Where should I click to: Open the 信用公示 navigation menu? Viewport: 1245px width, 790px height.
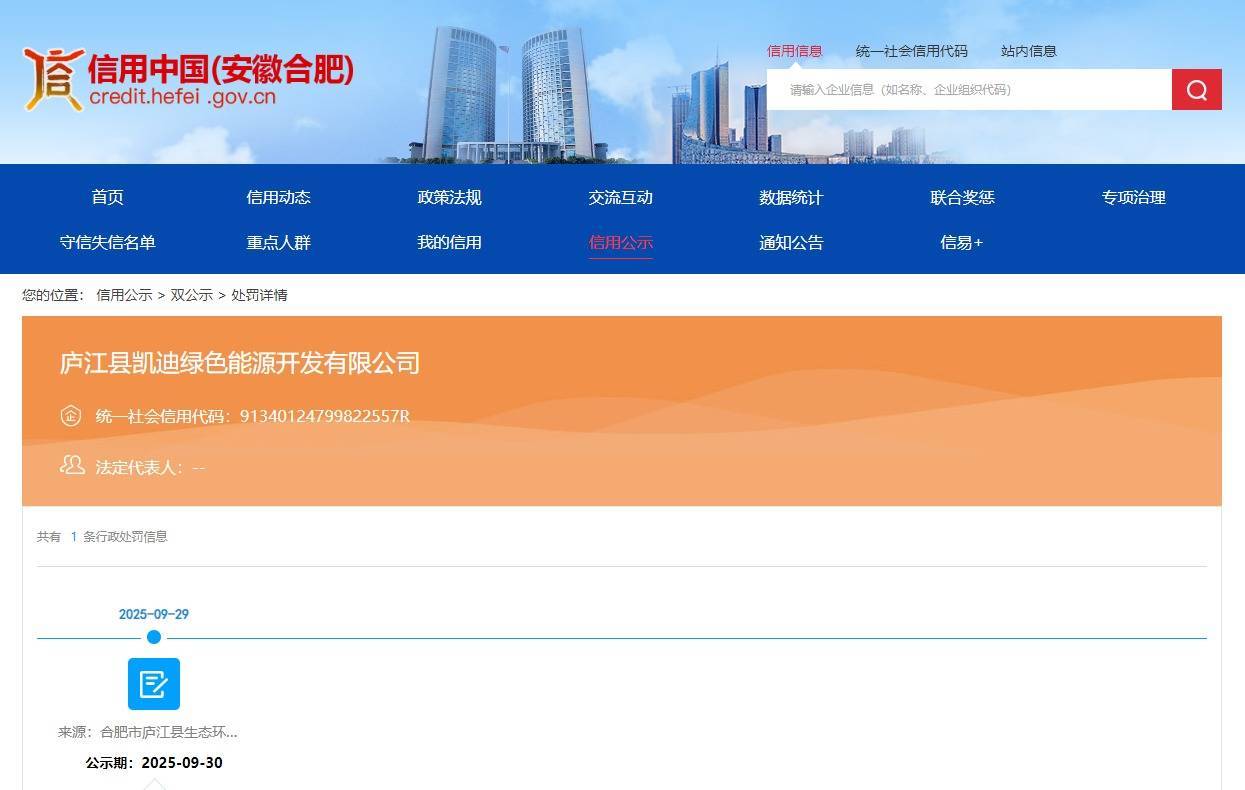621,242
